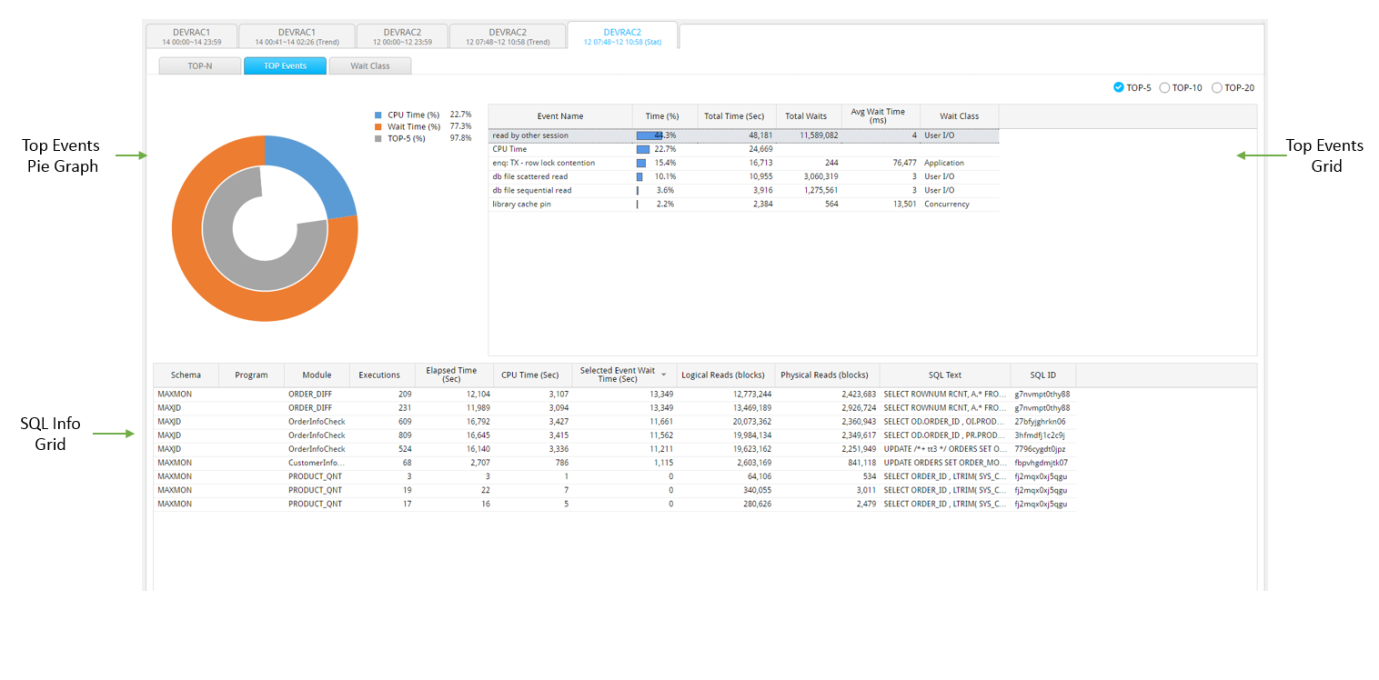Click the Wait Time (%) orange legend swatch
This screenshot has height=680, width=1379.
(378, 127)
